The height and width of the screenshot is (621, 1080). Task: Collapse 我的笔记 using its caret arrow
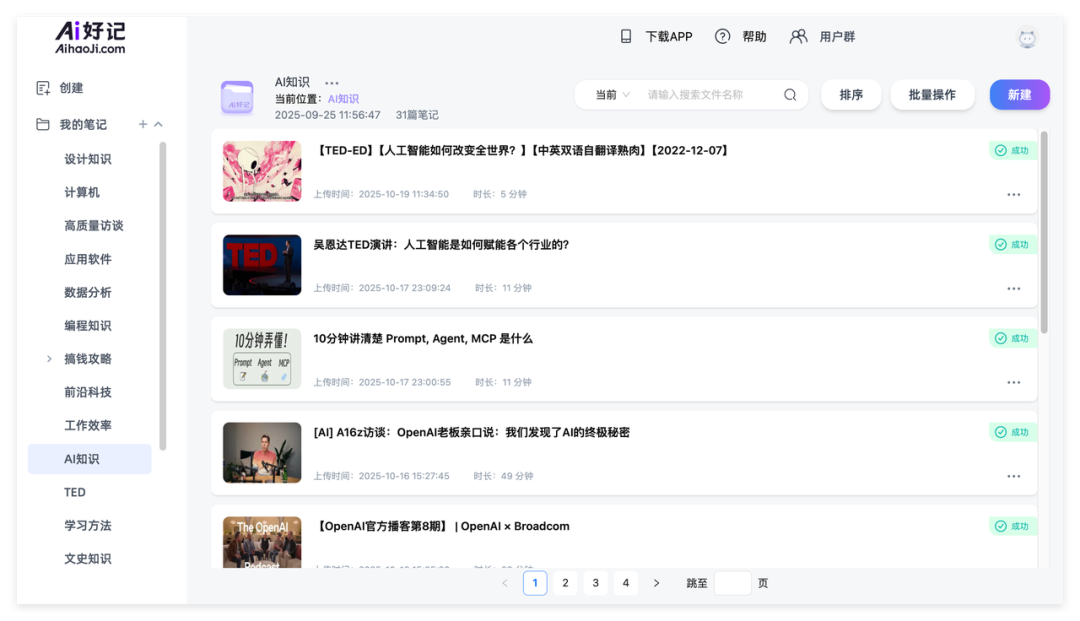point(158,124)
